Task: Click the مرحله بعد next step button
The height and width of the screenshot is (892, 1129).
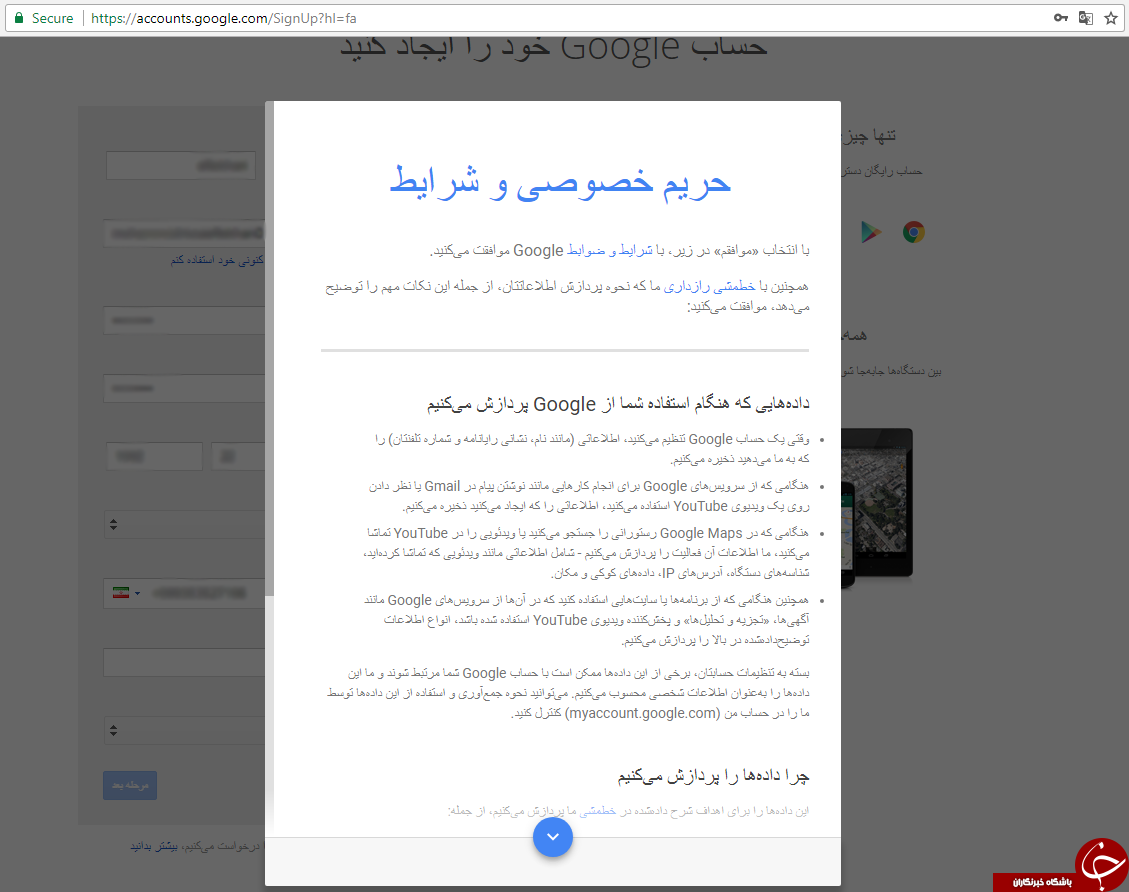Action: 130,785
